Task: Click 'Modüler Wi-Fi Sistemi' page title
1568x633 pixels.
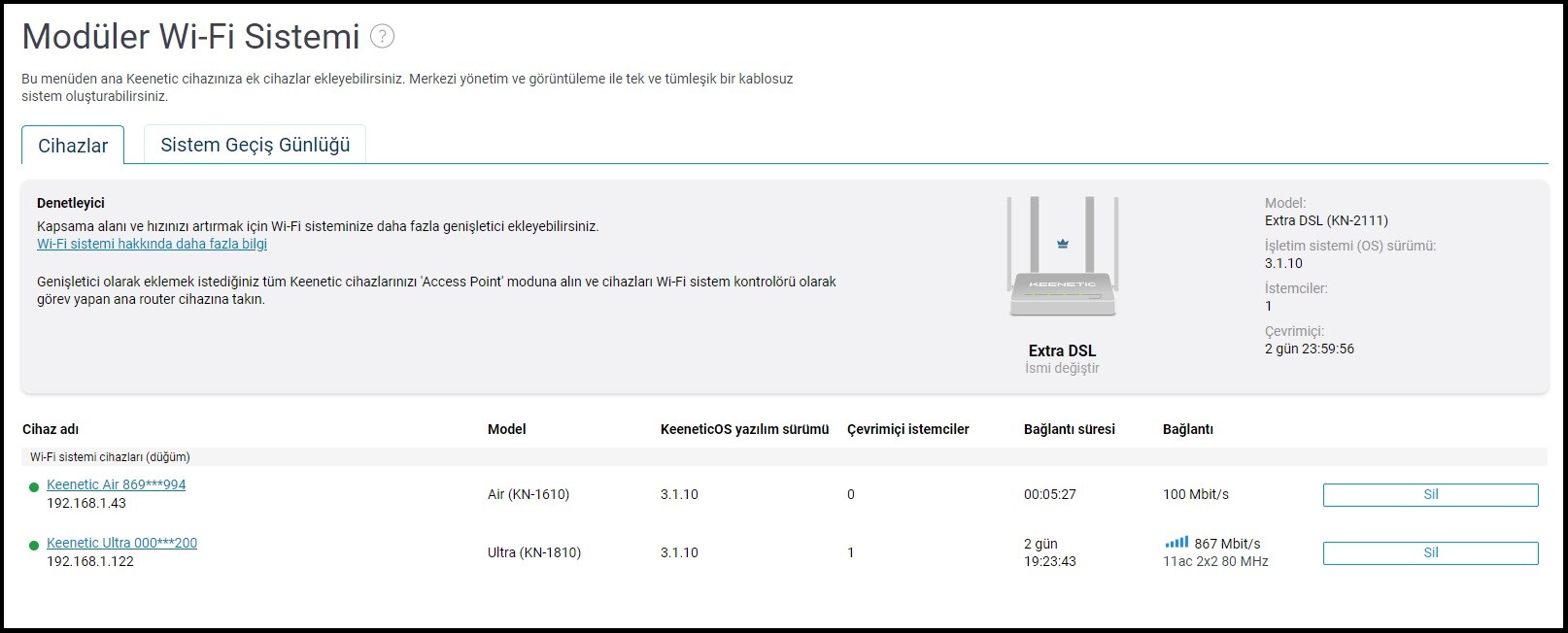Action: tap(191, 37)
